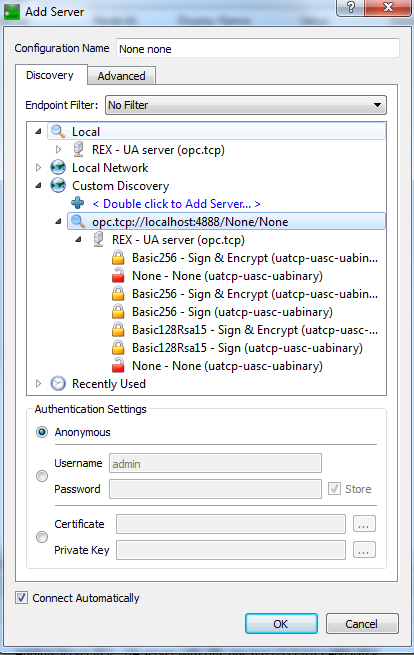The image size is (414, 655).
Task: Click the yellow padlock of Basic256 - Sign endpoint
Action: coord(118,312)
